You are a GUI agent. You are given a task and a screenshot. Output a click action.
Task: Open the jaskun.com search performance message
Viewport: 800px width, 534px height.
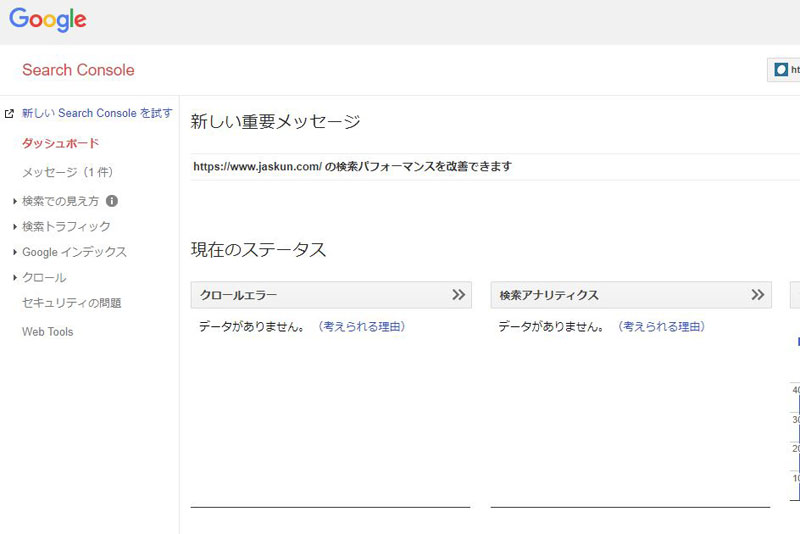pos(352,166)
